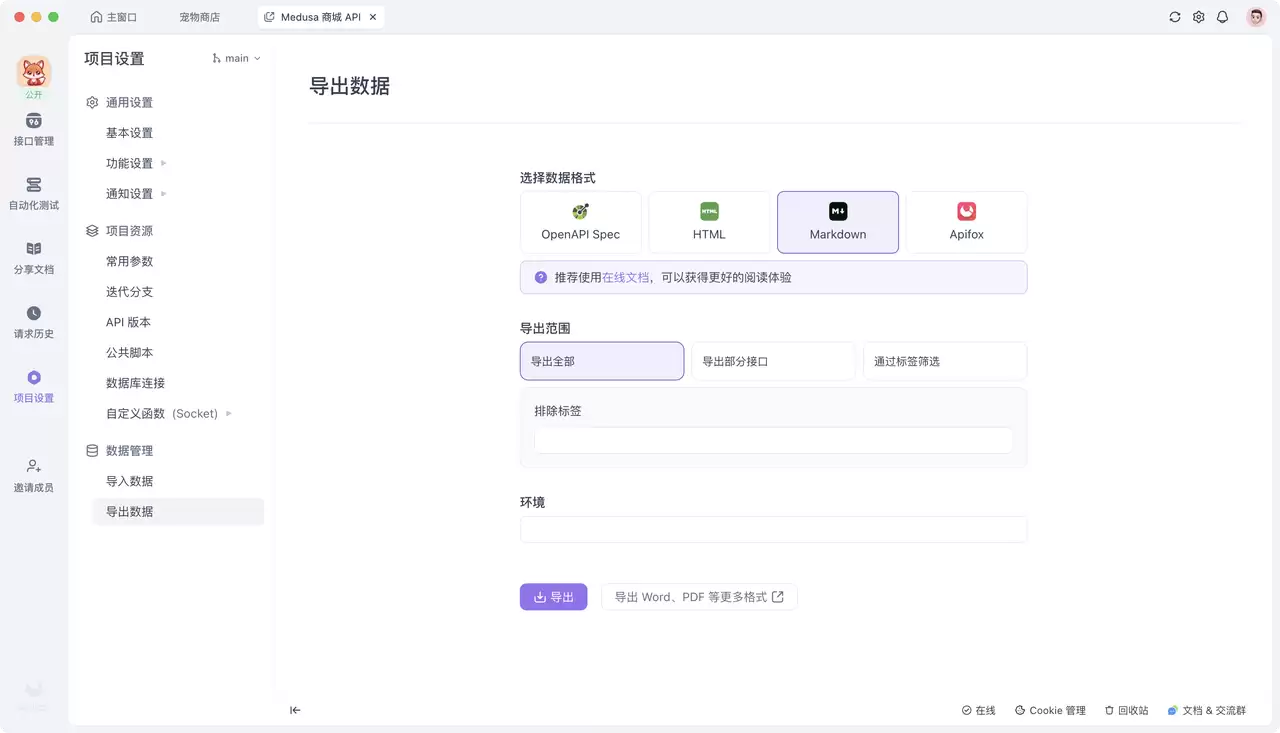The width and height of the screenshot is (1280, 733).
Task: Click the refresh icon in title bar
Action: tap(1175, 17)
